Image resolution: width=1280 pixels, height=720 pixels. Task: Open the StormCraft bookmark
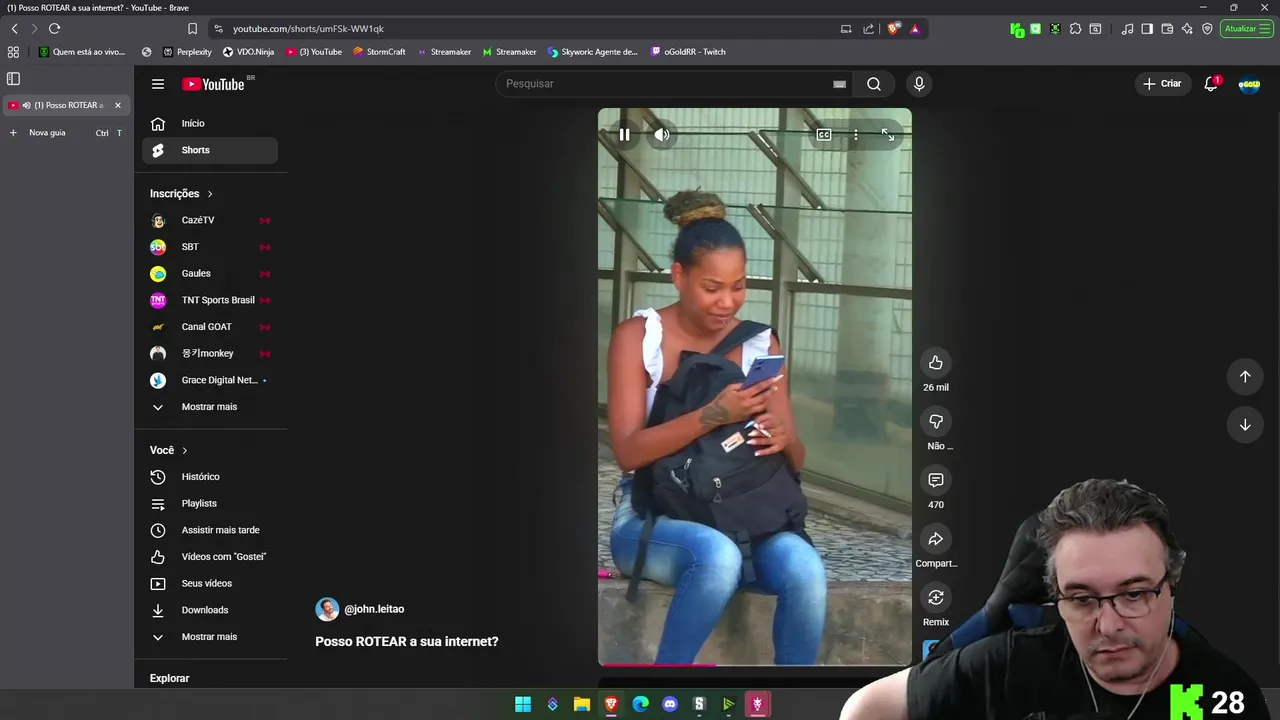point(379,52)
